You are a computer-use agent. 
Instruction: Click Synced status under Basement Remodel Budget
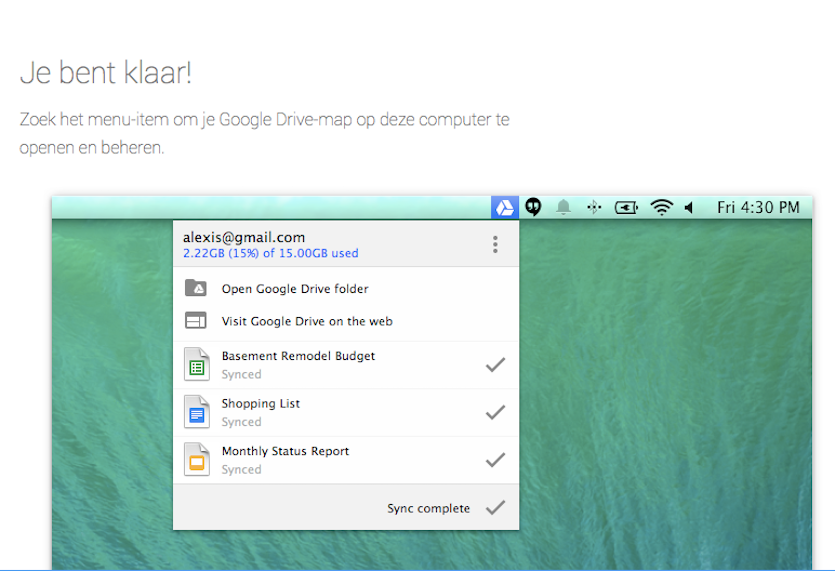click(241, 374)
